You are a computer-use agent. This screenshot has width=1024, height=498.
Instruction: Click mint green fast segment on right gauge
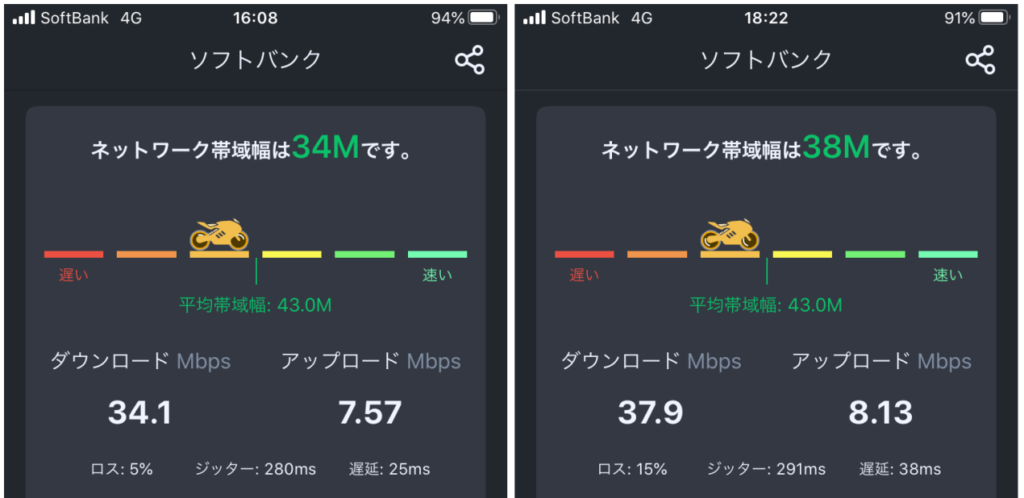948,254
